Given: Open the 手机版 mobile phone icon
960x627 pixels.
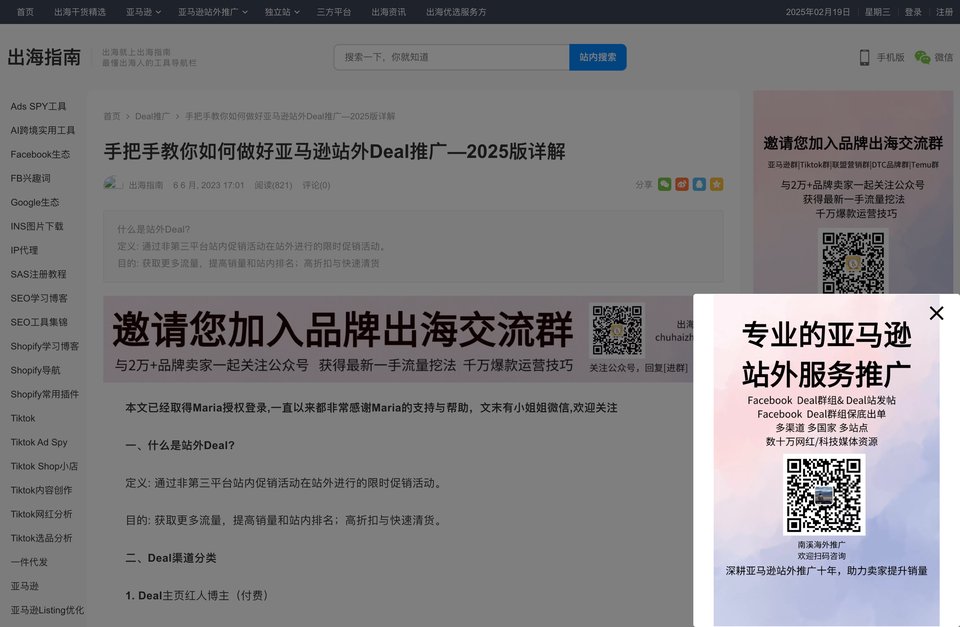Looking at the screenshot, I should (x=864, y=58).
